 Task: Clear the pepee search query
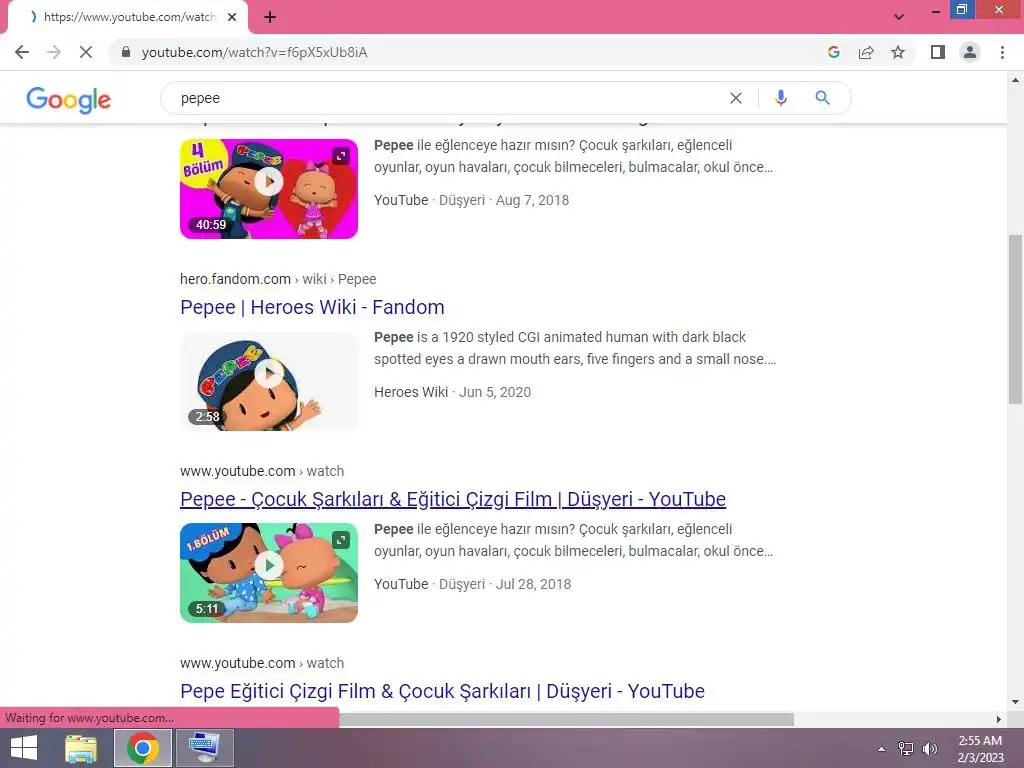coord(736,98)
